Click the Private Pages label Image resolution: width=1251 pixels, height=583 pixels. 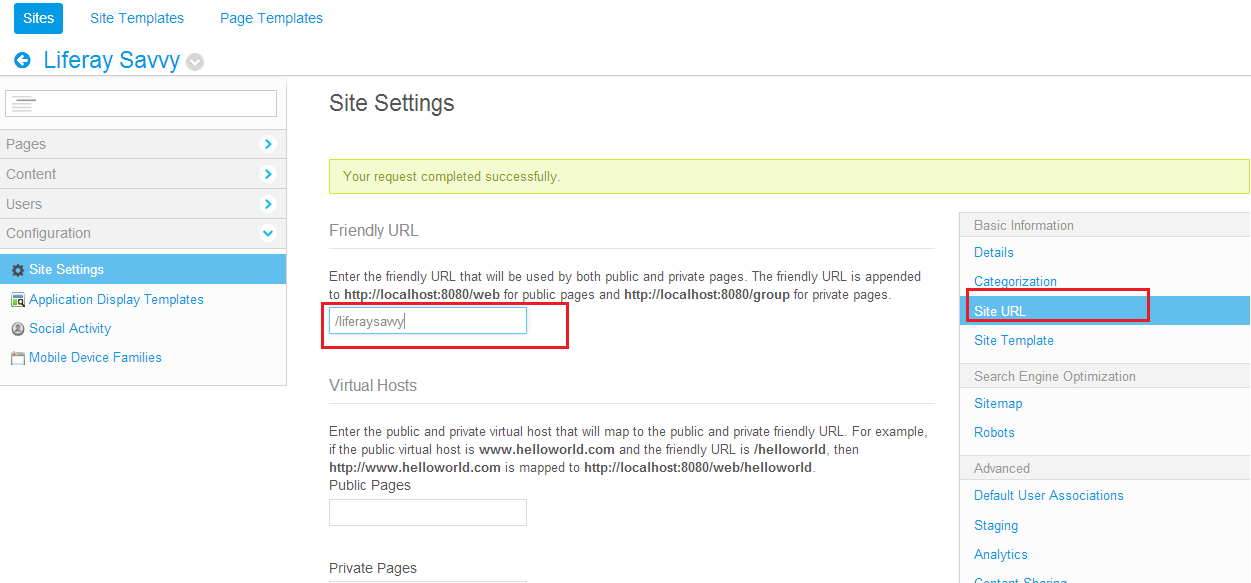pyautogui.click(x=373, y=568)
